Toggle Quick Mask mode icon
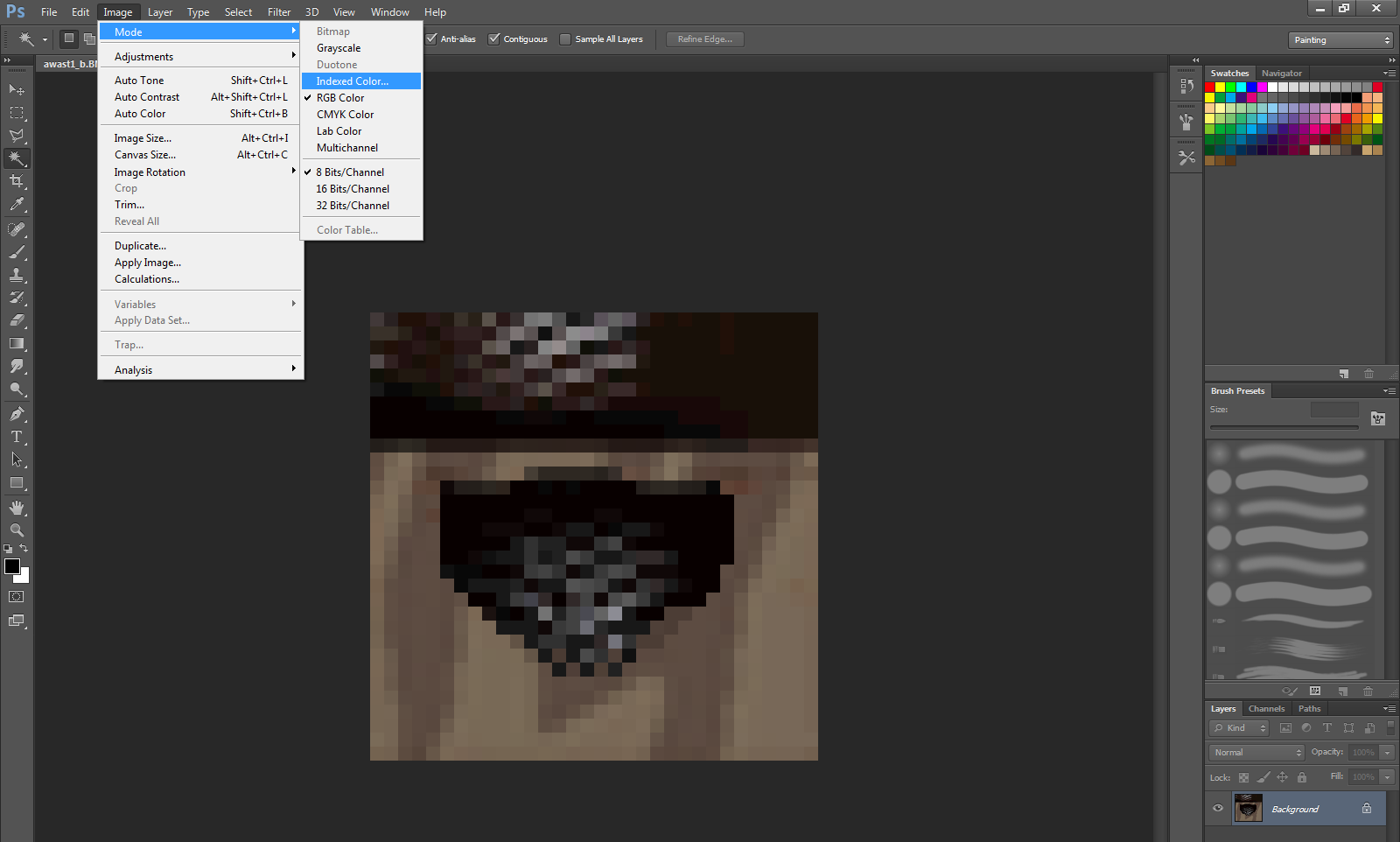The height and width of the screenshot is (842, 1400). point(17,597)
